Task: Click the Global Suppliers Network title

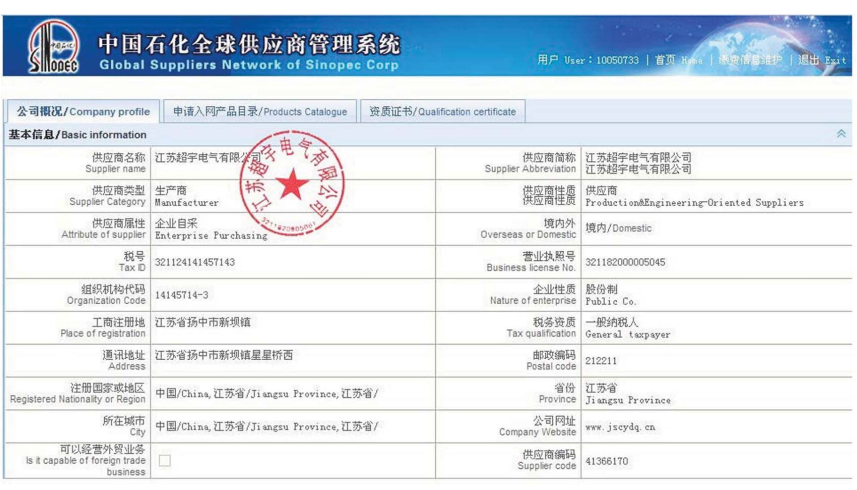Action: click(x=248, y=65)
